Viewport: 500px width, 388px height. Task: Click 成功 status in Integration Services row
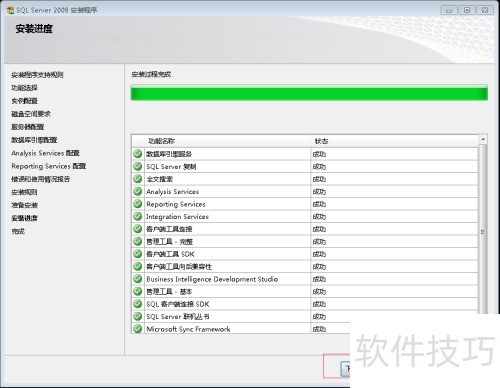click(319, 217)
